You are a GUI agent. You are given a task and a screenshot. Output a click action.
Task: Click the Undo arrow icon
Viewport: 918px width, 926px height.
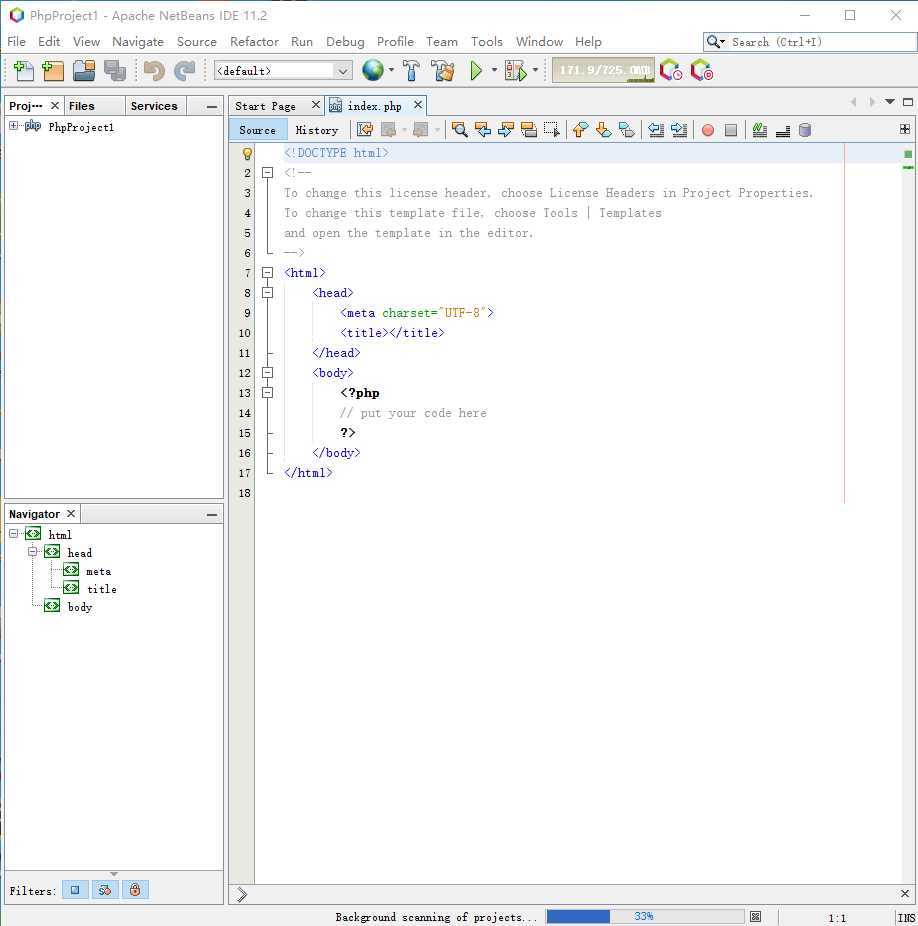point(154,71)
